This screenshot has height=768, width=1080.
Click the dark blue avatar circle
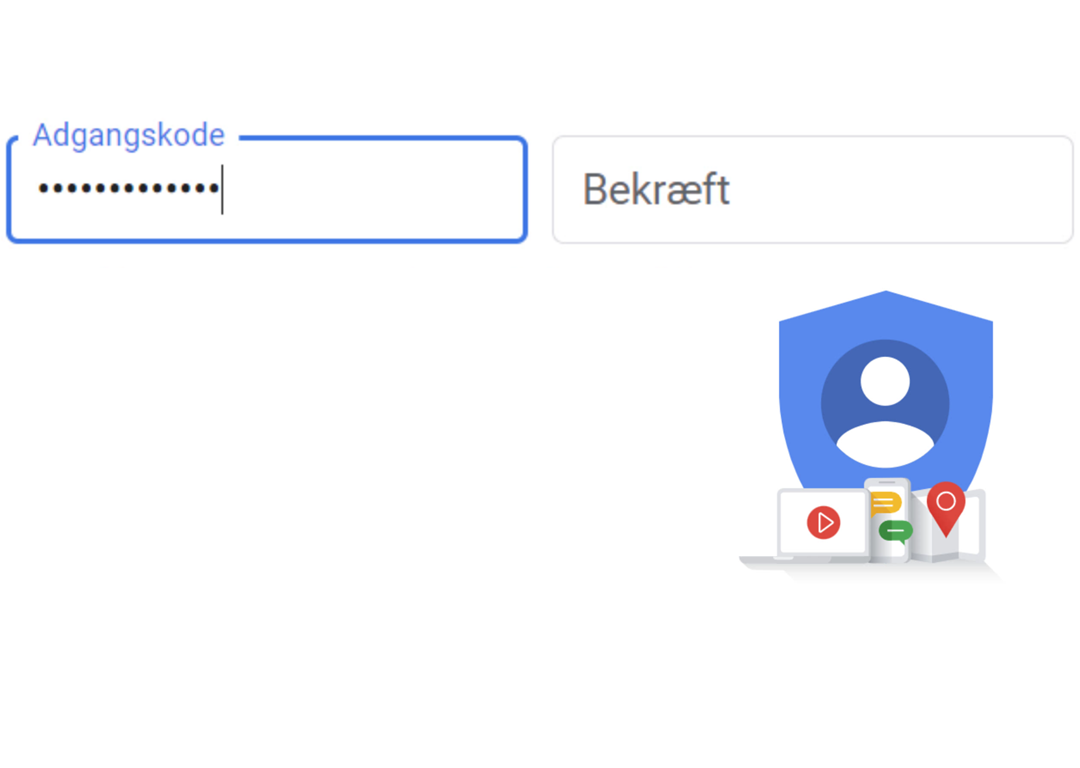point(885,404)
